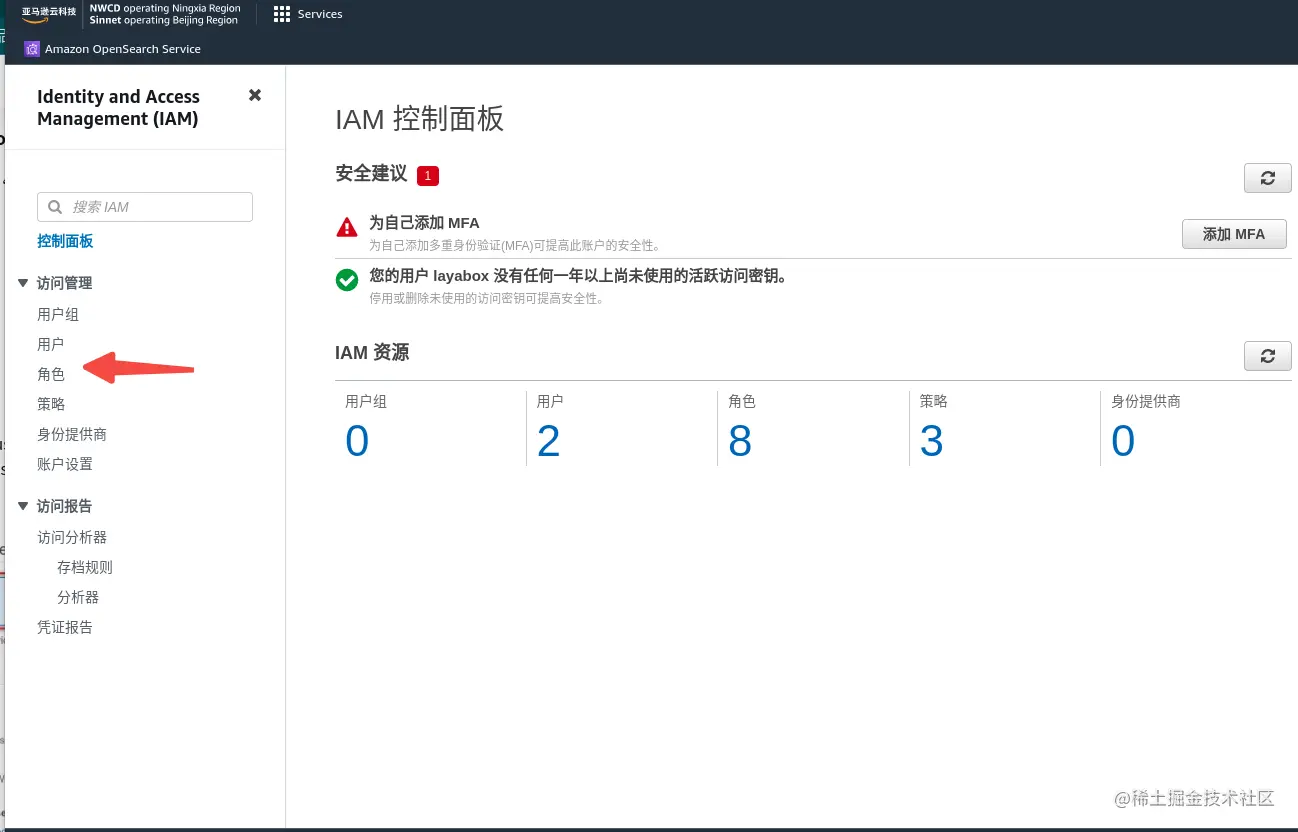Image resolution: width=1298 pixels, height=832 pixels.
Task: Open 分析器 sub-item in sidebar
Action: pos(78,597)
